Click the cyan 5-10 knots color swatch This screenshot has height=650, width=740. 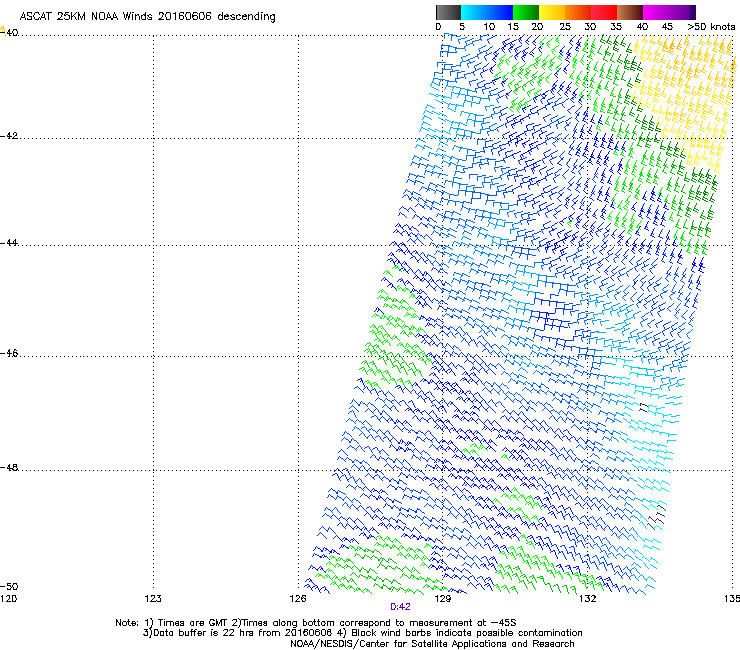click(474, 12)
